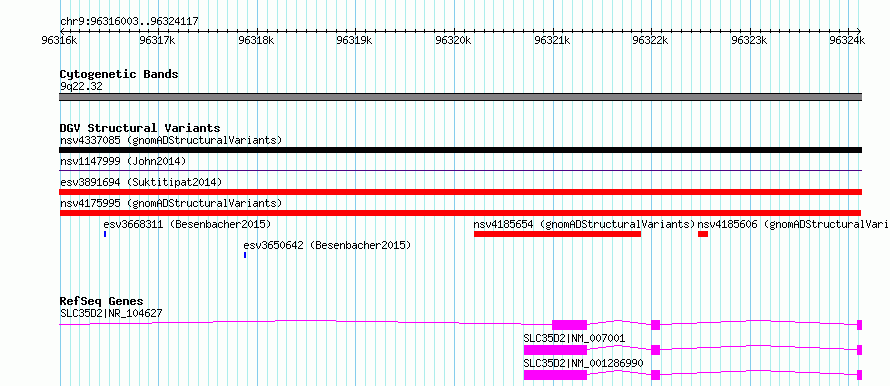Click the small blue esv3650642 marker
Screen dimensions: 890x386
coord(245,255)
